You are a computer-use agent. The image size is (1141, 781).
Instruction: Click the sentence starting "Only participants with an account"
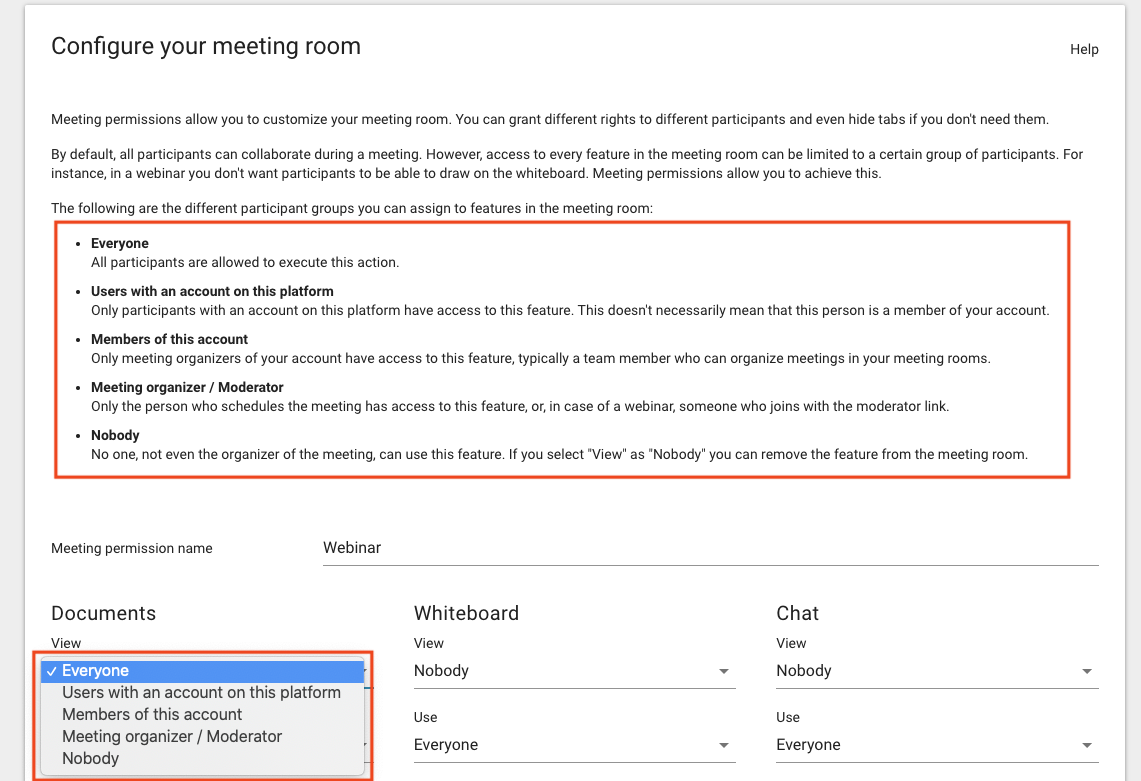(570, 310)
